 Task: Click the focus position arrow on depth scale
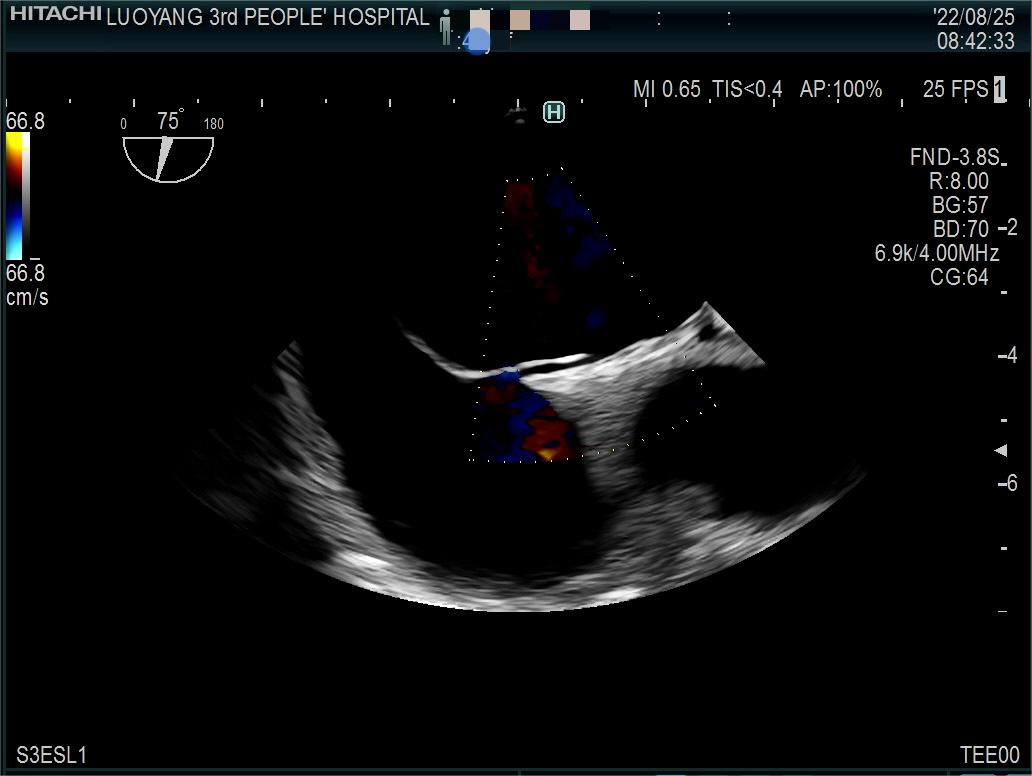click(1000, 451)
